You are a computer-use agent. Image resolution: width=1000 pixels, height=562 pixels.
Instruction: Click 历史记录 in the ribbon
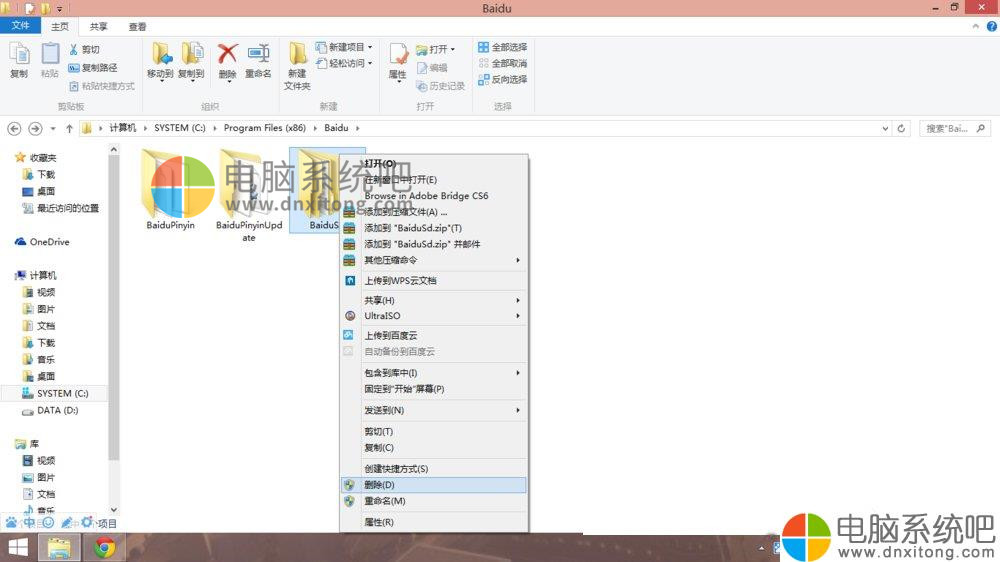tap(440, 85)
